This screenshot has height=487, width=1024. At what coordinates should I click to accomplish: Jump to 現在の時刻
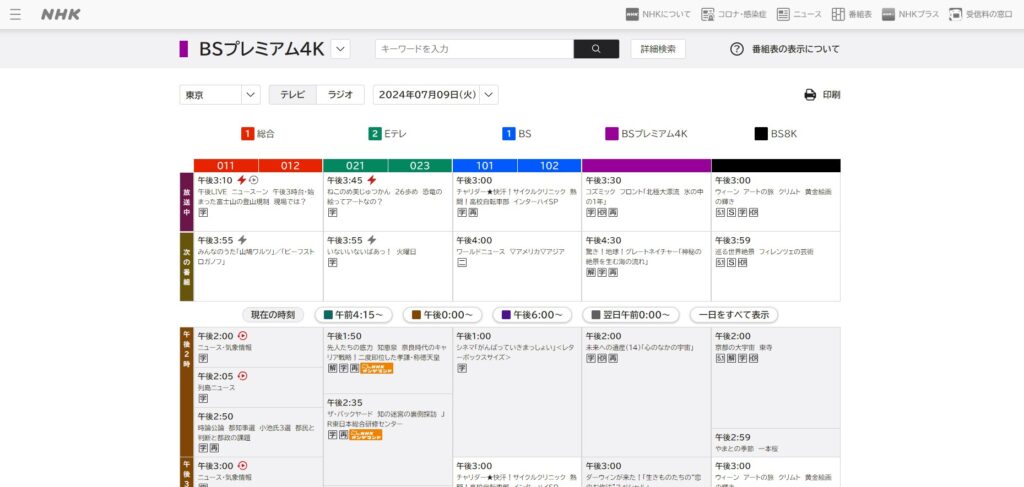click(273, 315)
